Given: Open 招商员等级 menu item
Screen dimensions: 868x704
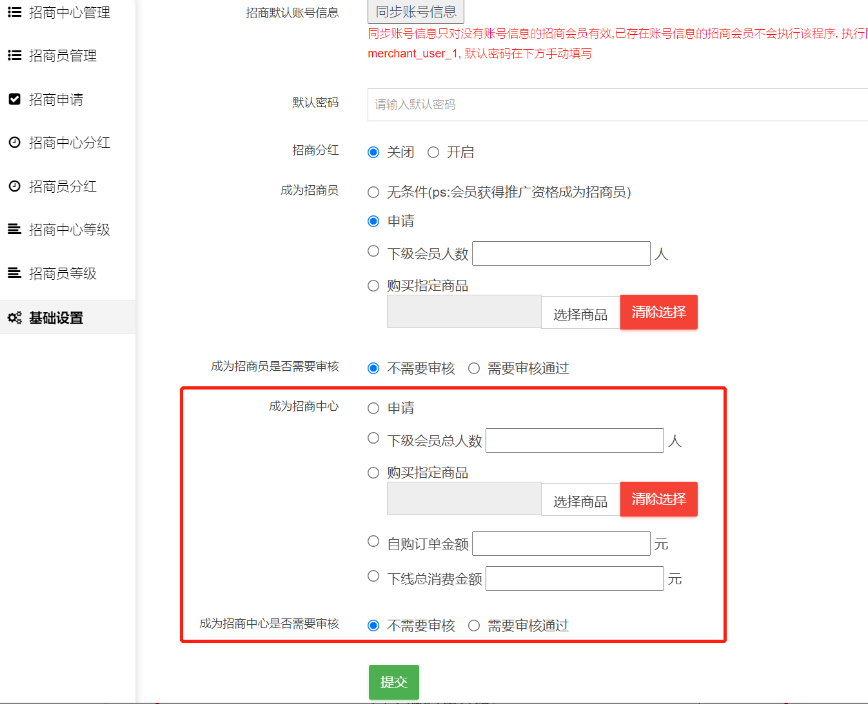Looking at the screenshot, I should 62,273.
